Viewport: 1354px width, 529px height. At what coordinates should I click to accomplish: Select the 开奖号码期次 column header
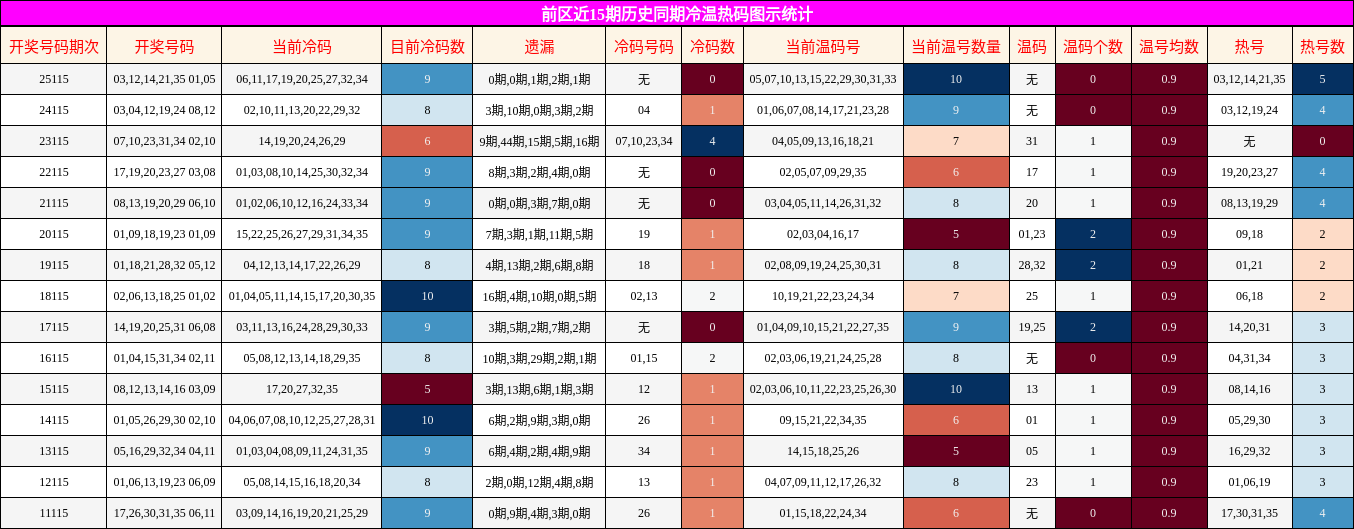54,46
